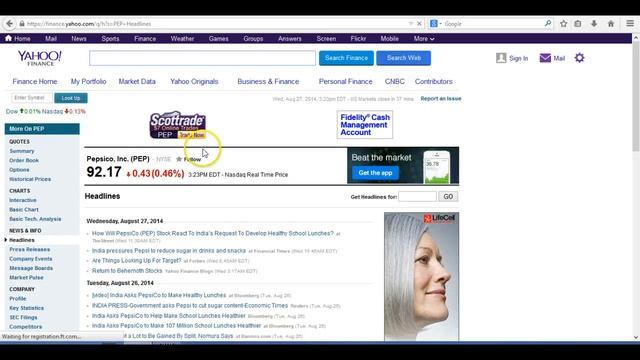
Task: Open Interactive chart link in sidebar
Action: tap(22, 200)
